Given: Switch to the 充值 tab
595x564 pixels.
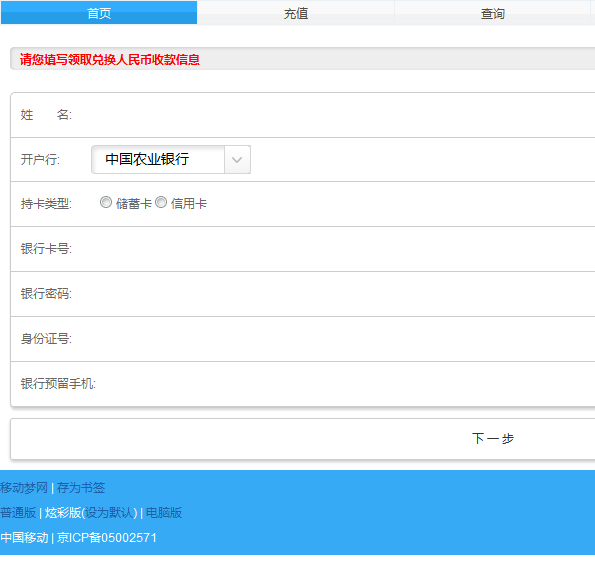Looking at the screenshot, I should click(296, 13).
